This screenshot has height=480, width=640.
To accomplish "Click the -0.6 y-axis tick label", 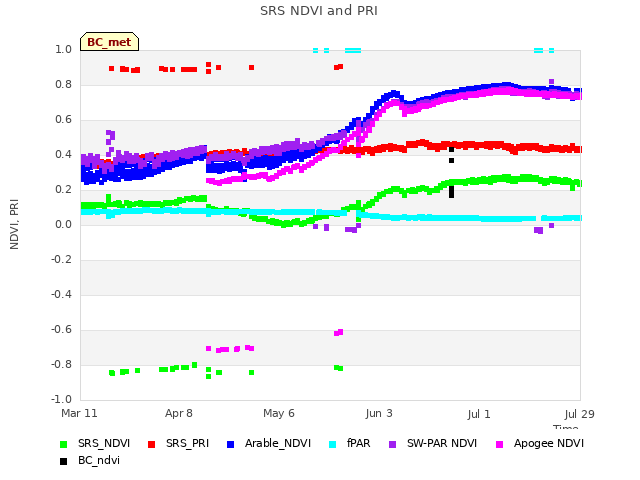I will coord(62,330).
